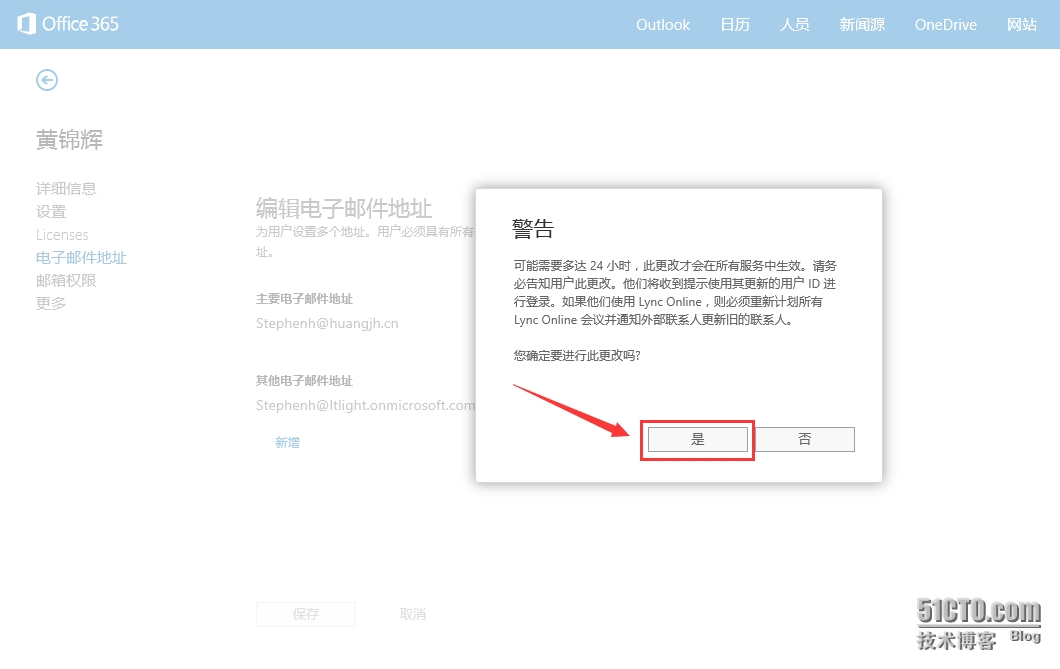Open Outlook from the top navigation
This screenshot has height=669, width=1060.
coord(663,25)
